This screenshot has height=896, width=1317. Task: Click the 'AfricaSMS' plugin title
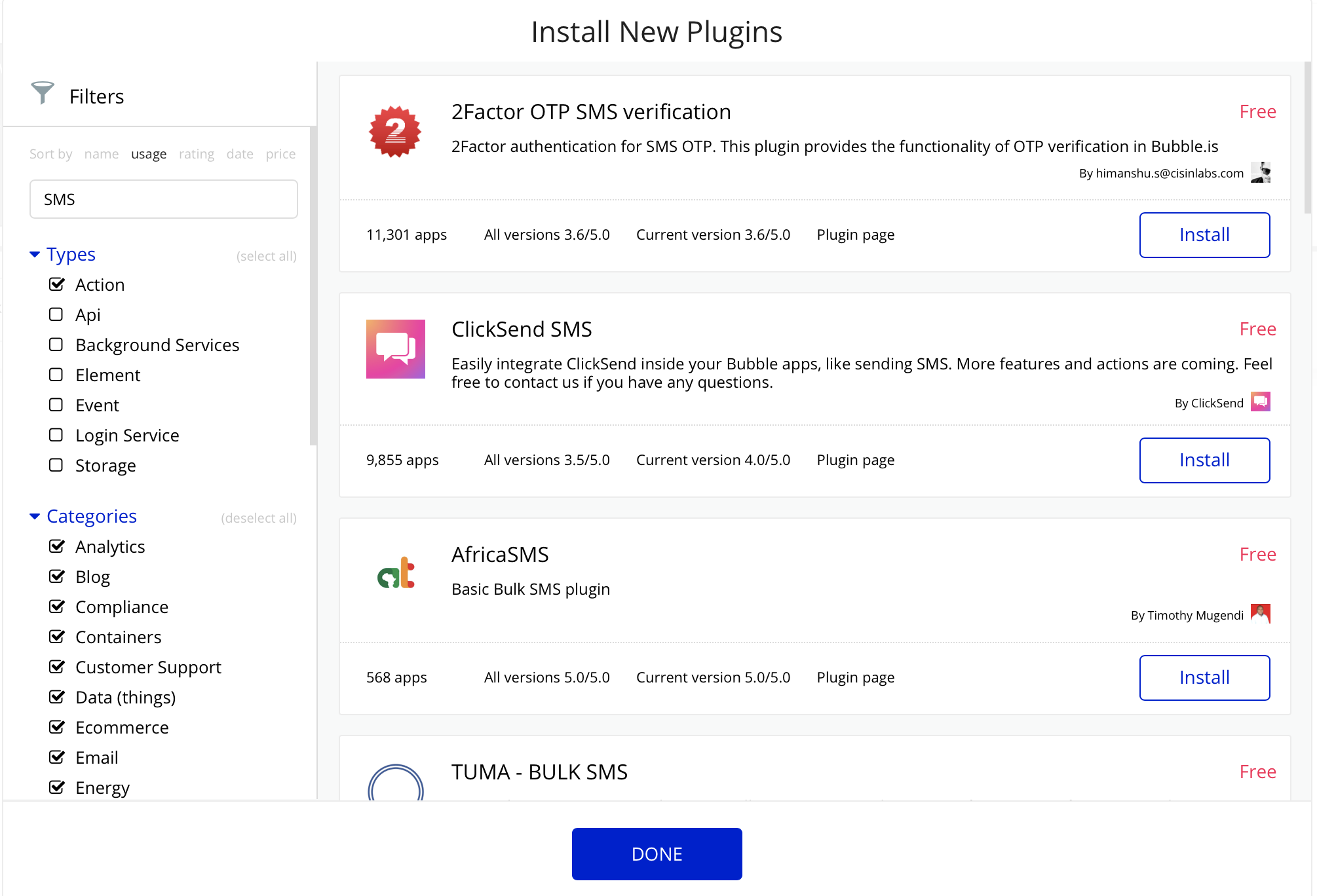500,555
